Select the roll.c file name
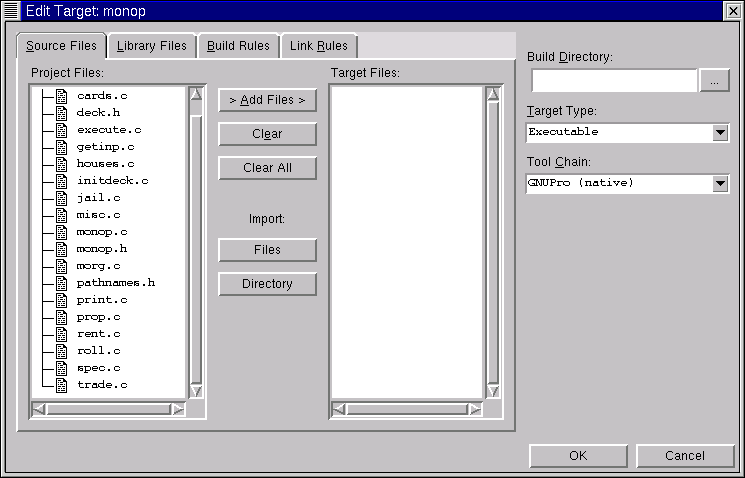745x478 pixels. (98, 351)
